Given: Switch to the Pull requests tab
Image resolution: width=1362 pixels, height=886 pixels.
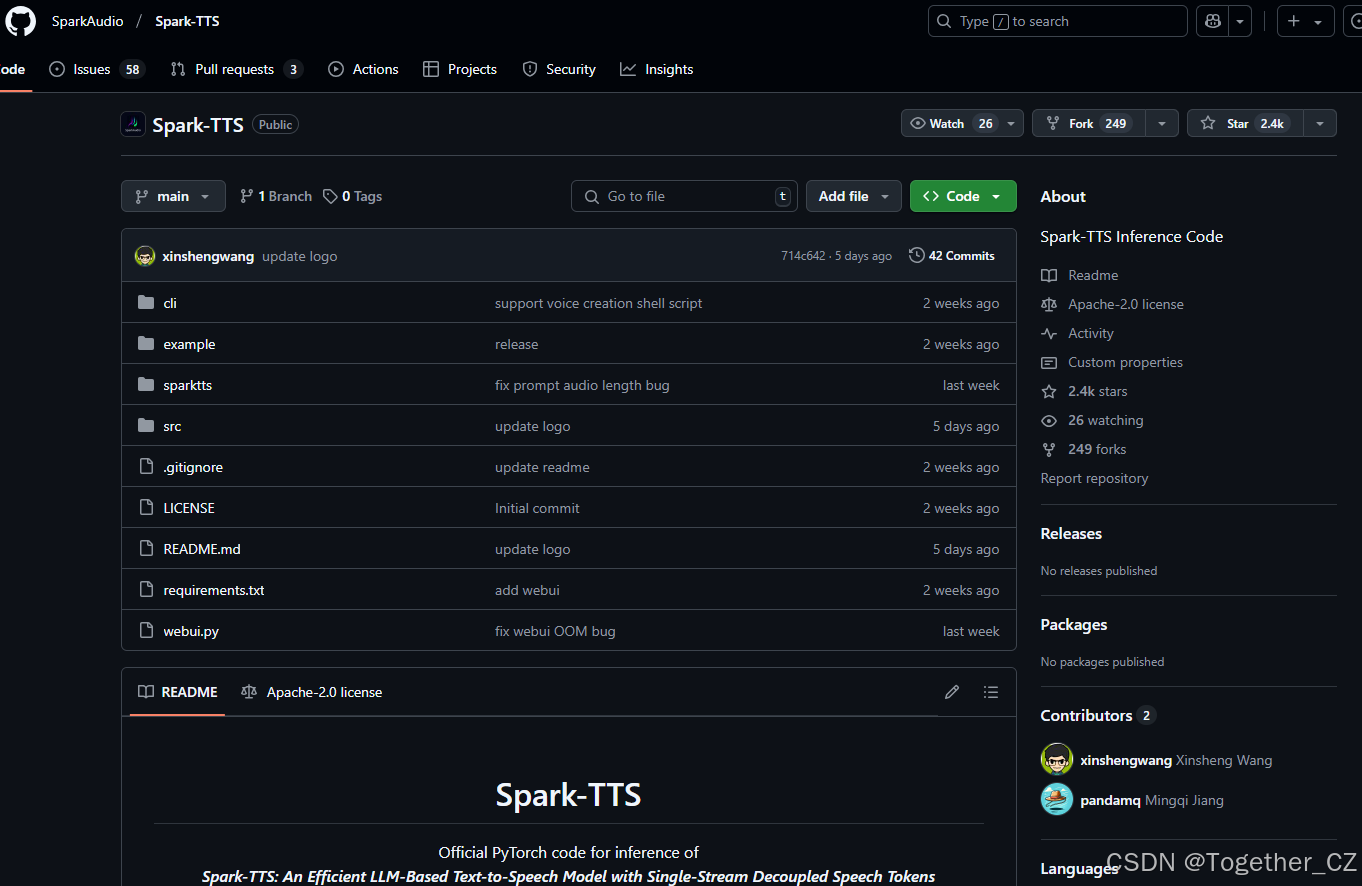Looking at the screenshot, I should tap(236, 69).
